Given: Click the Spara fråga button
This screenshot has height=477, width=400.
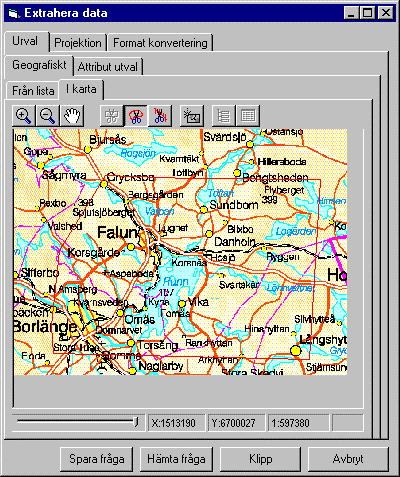Looking at the screenshot, I should [97, 459].
